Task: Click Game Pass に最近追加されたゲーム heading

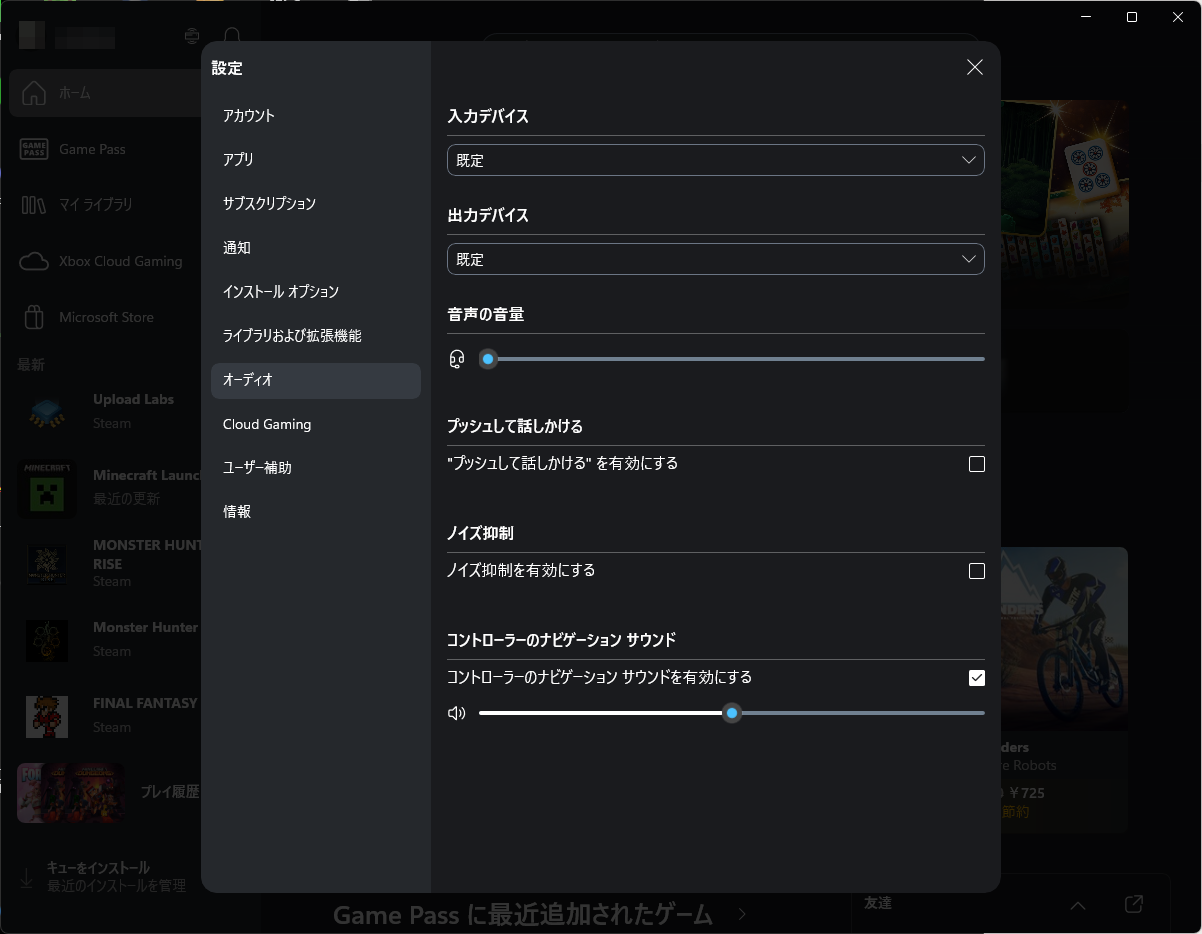Action: (x=522, y=914)
